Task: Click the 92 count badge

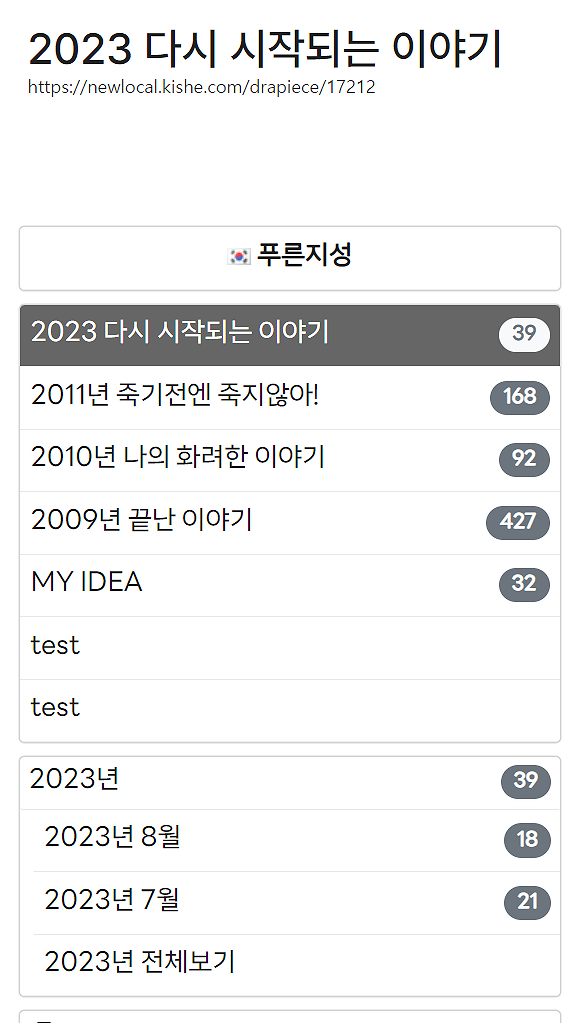Action: (x=524, y=460)
